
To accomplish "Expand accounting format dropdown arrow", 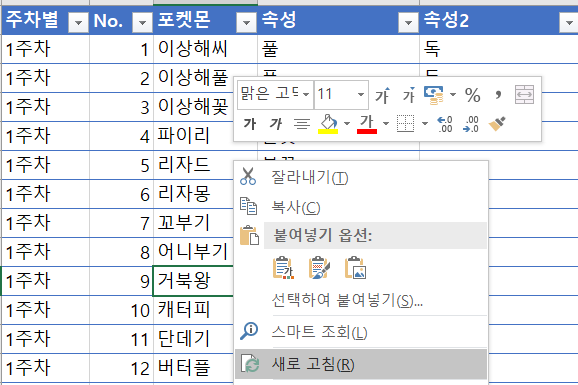I will [453, 95].
